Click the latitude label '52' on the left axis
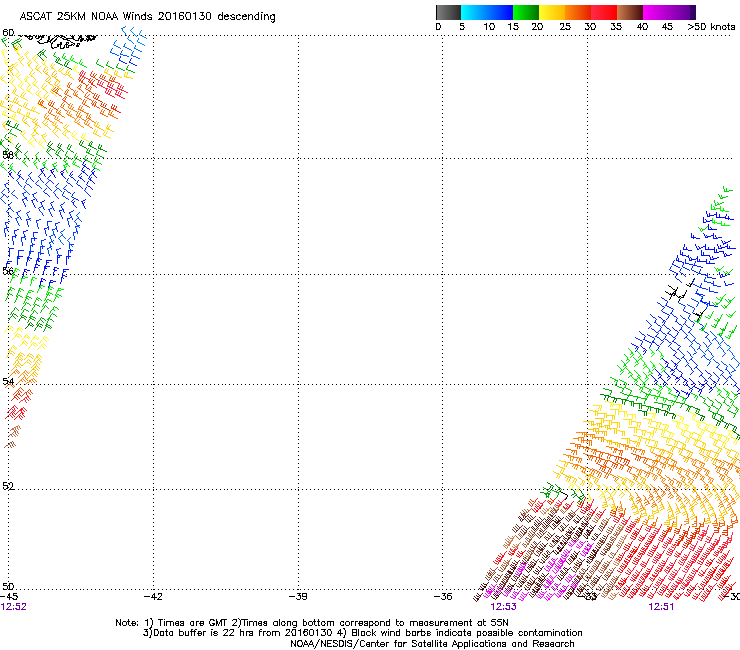Screen dimensions: 740x650 click(x=8, y=486)
